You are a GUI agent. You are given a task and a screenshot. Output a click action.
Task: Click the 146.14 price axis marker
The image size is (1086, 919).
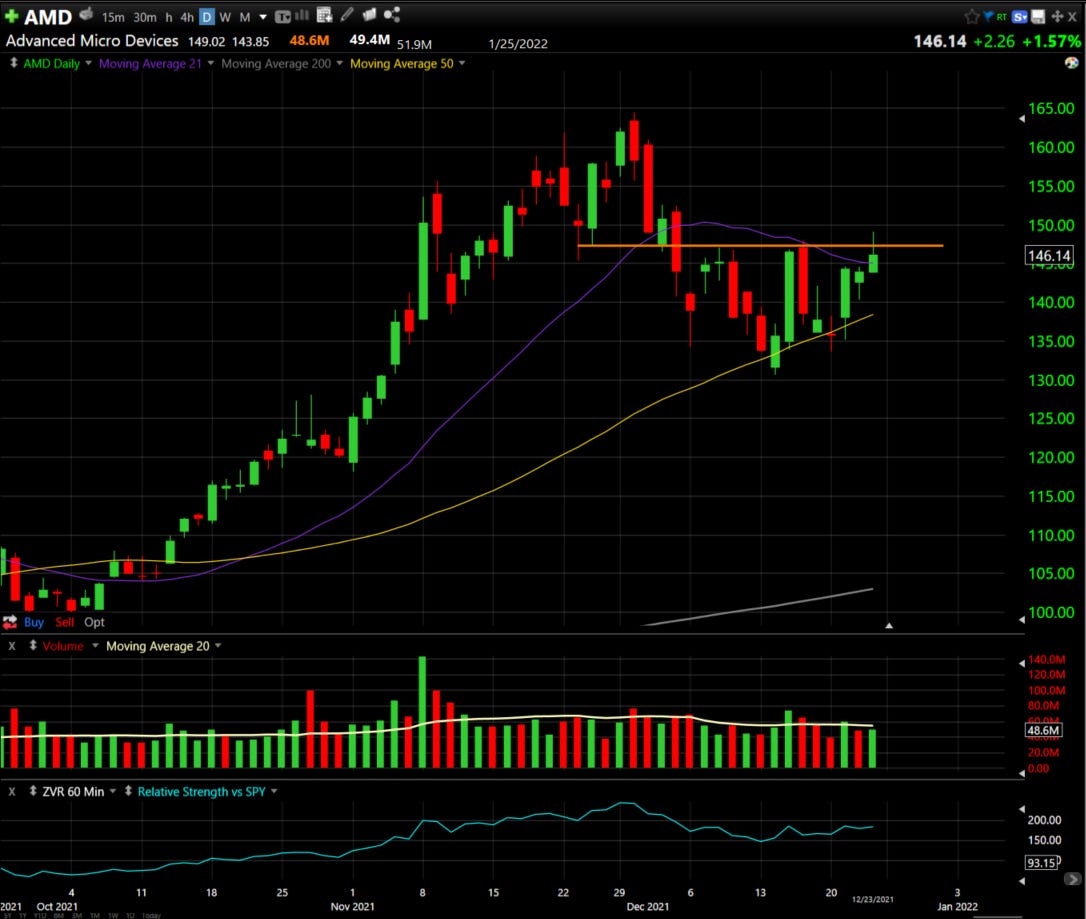click(1049, 256)
